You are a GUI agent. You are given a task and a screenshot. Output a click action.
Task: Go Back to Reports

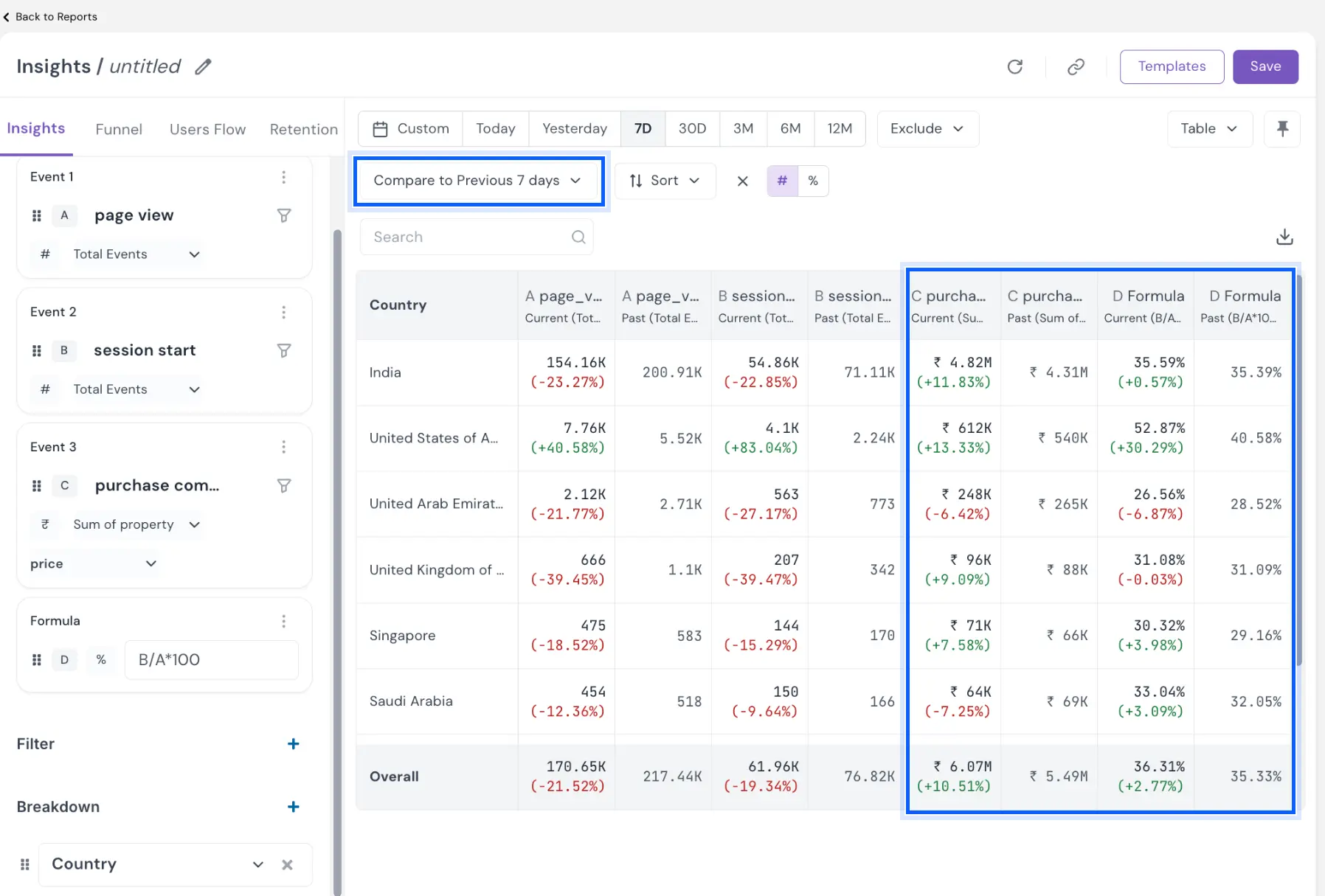tap(50, 16)
